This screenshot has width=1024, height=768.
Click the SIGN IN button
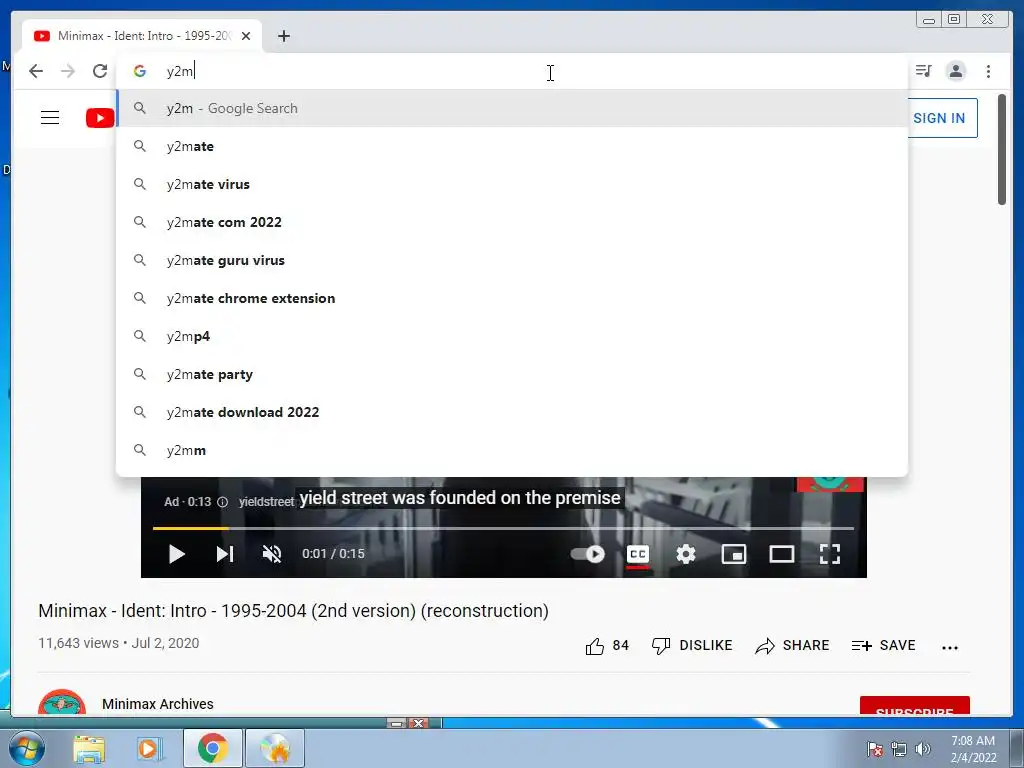click(939, 118)
